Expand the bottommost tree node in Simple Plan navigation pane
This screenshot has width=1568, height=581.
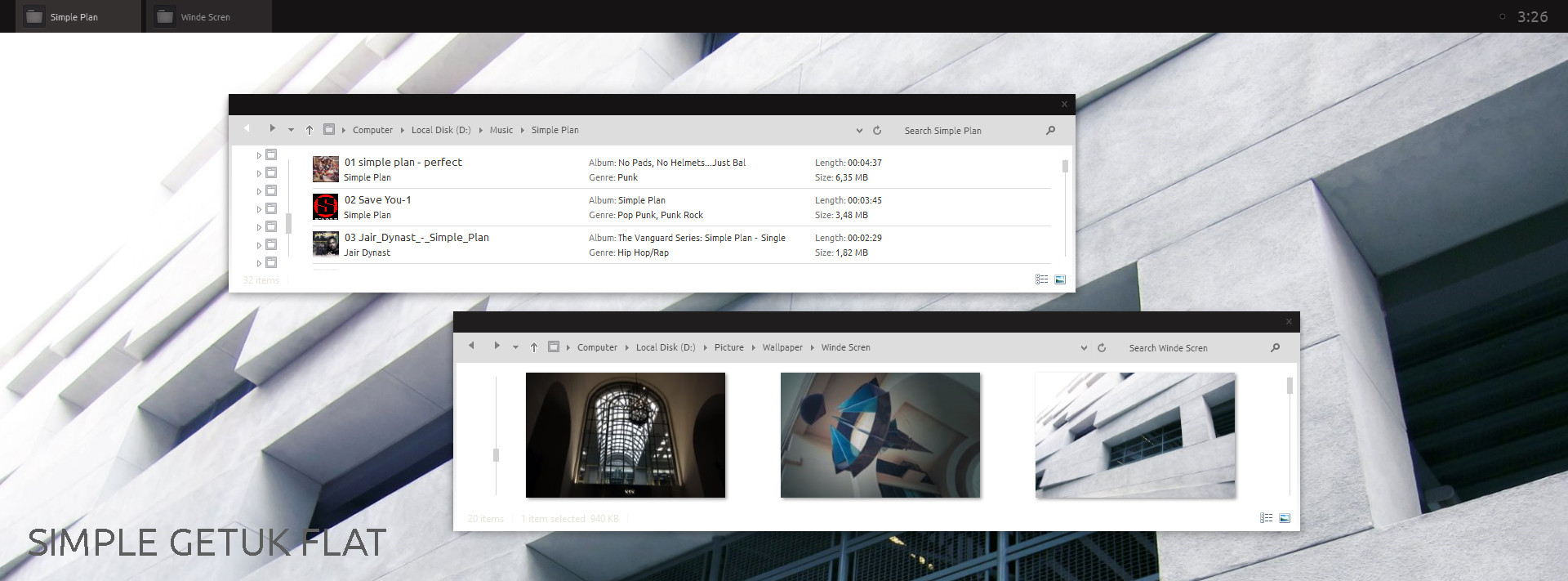pos(259,263)
